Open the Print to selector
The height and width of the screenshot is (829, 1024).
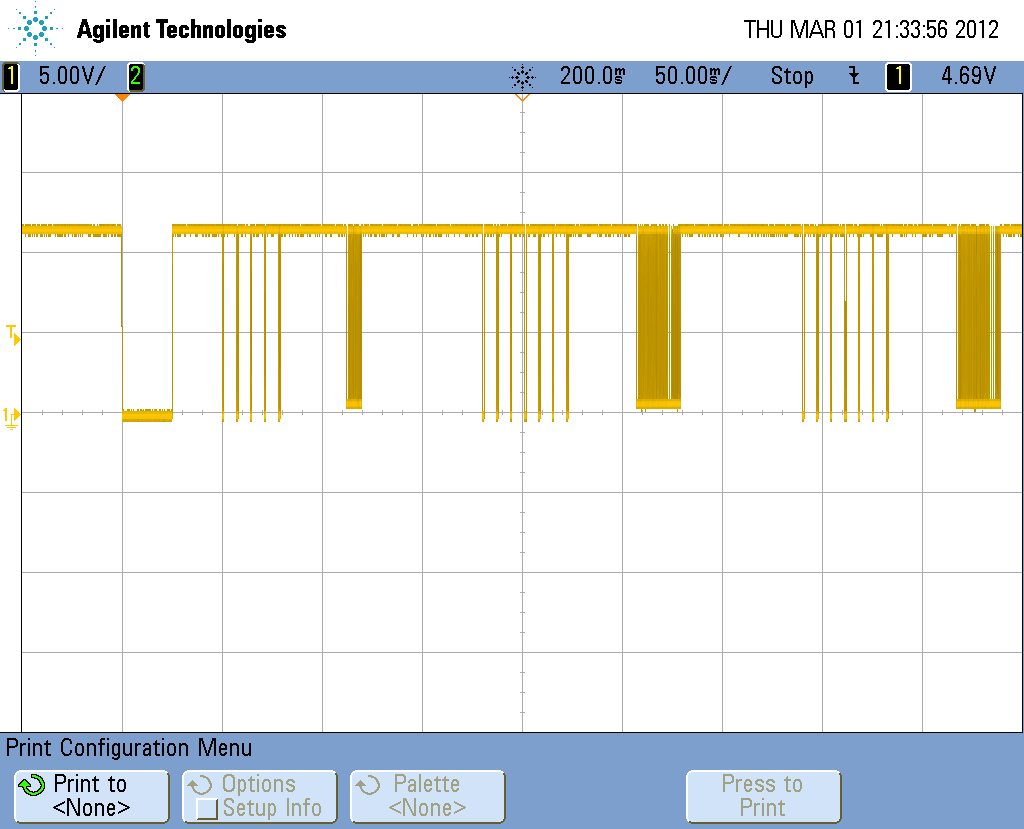coord(91,796)
